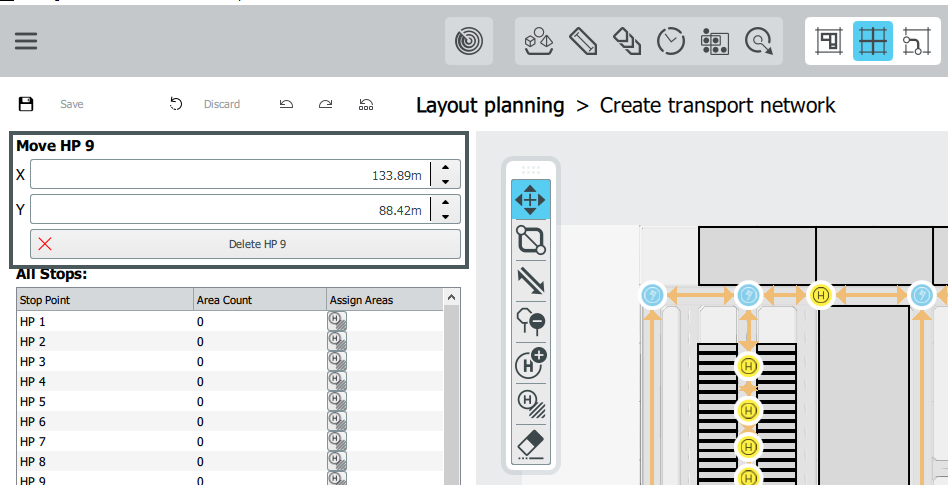948x485 pixels.
Task: Click assign areas icon for HP 8
Action: pos(337,461)
